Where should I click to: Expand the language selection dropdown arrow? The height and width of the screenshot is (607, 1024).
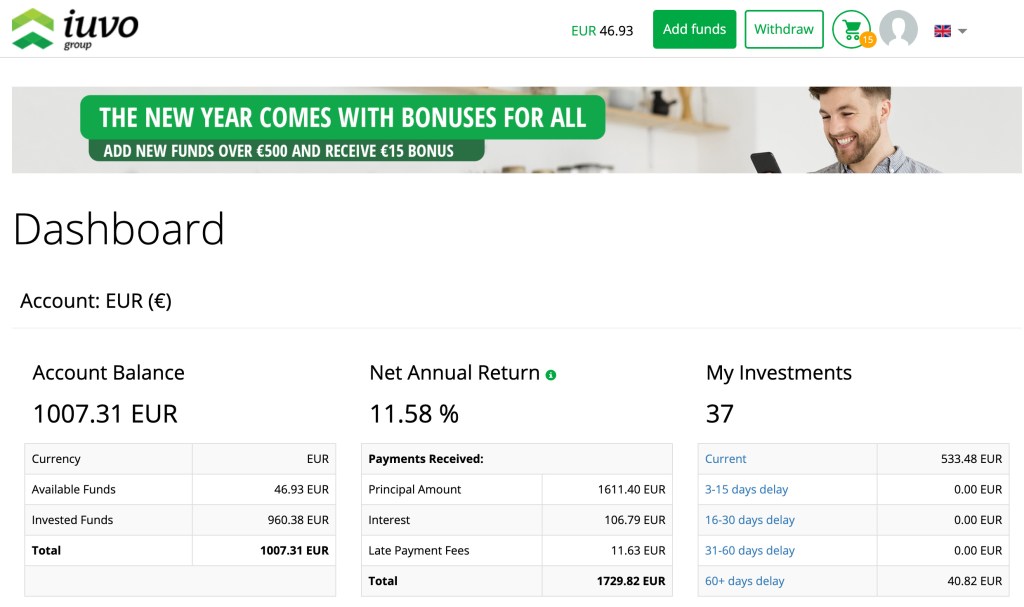pyautogui.click(x=962, y=31)
